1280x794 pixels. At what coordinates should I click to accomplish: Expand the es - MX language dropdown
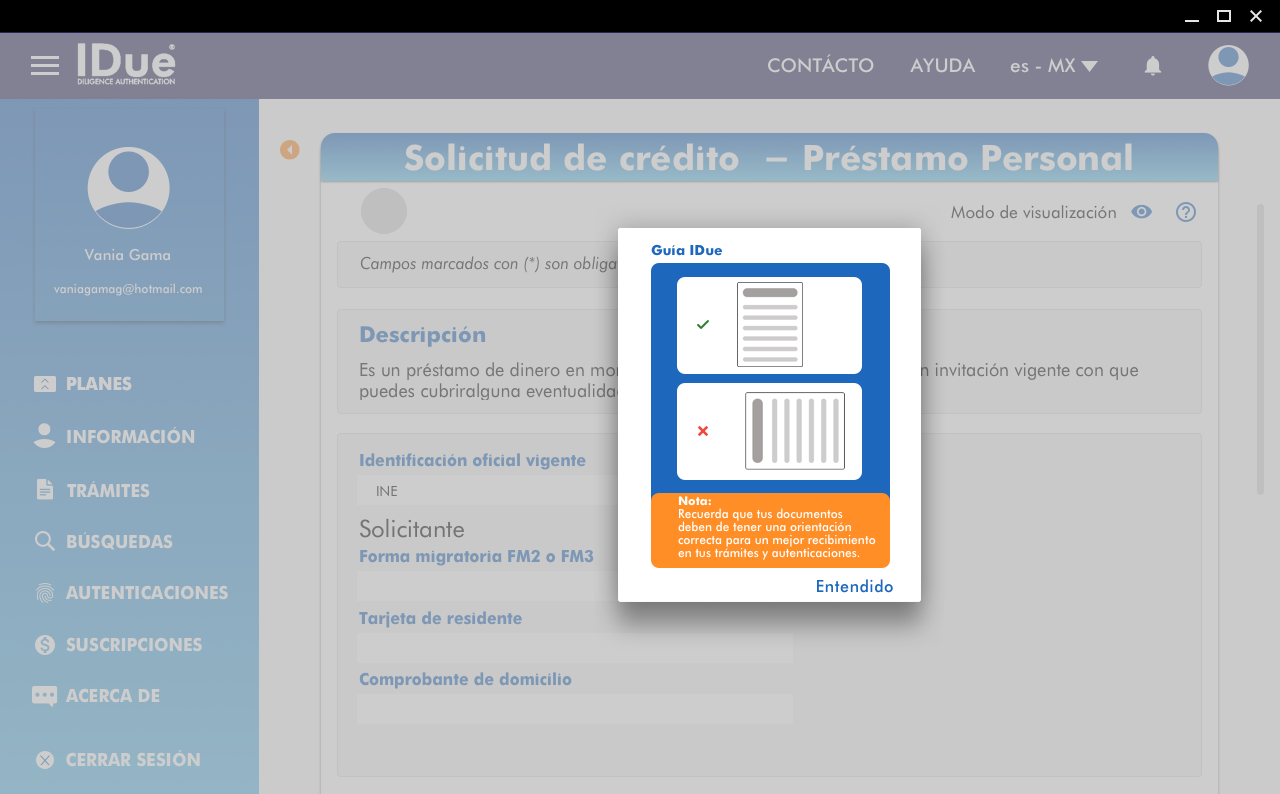click(x=1054, y=66)
